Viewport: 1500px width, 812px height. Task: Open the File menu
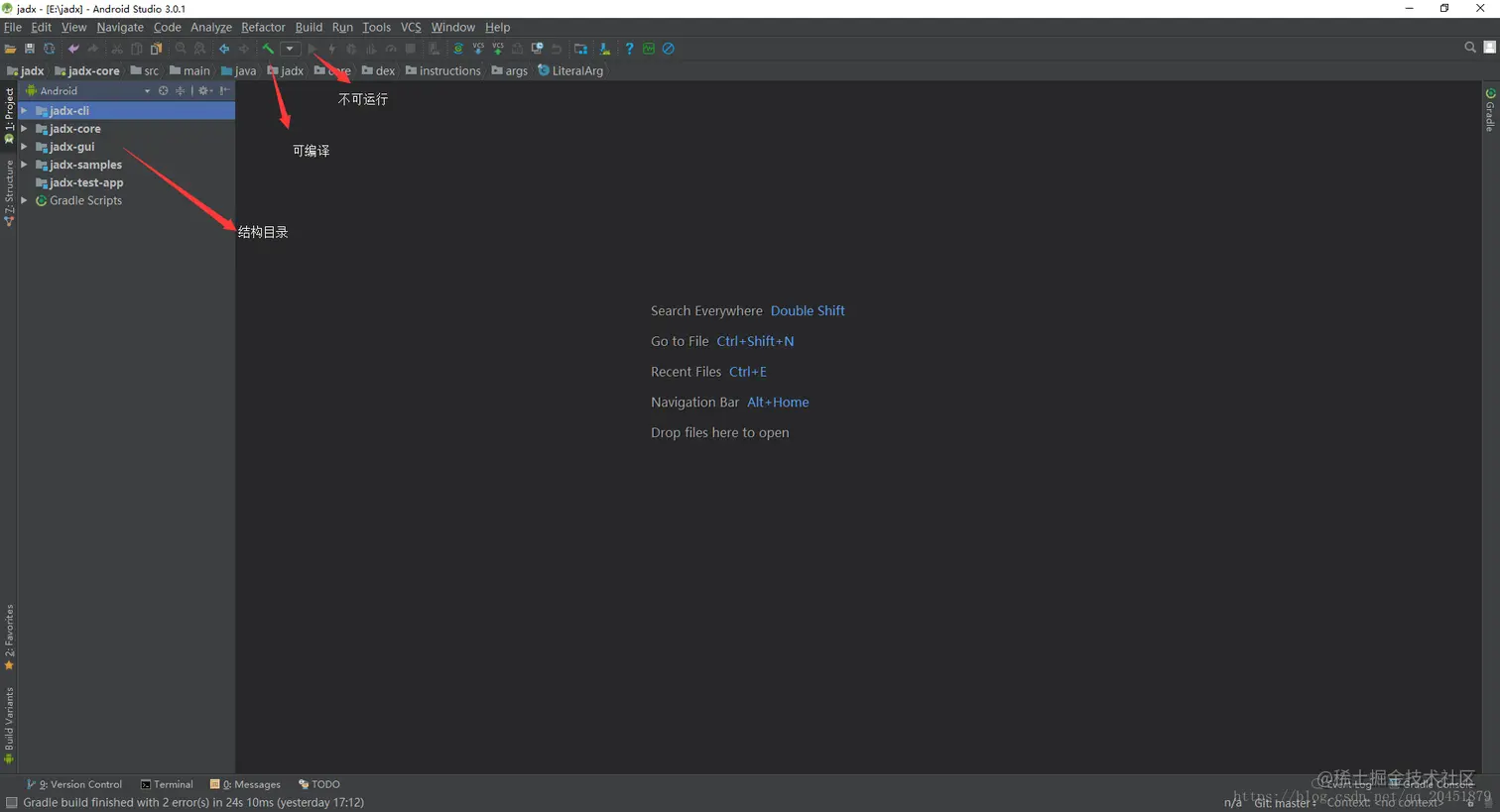[13, 27]
